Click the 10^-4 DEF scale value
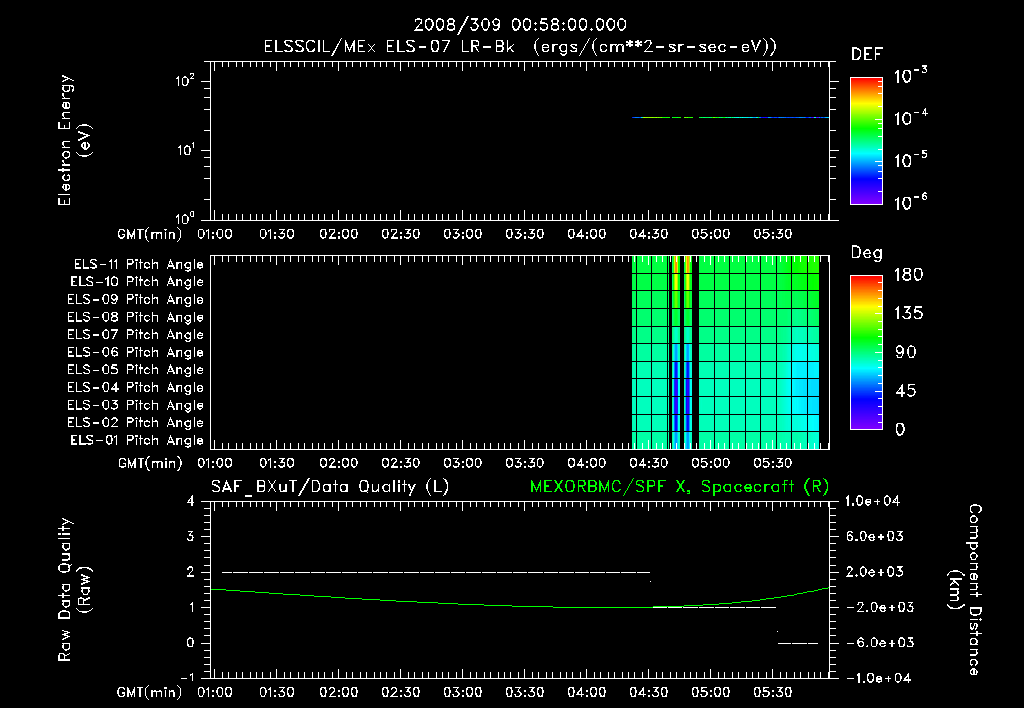1024x708 pixels. pos(910,118)
